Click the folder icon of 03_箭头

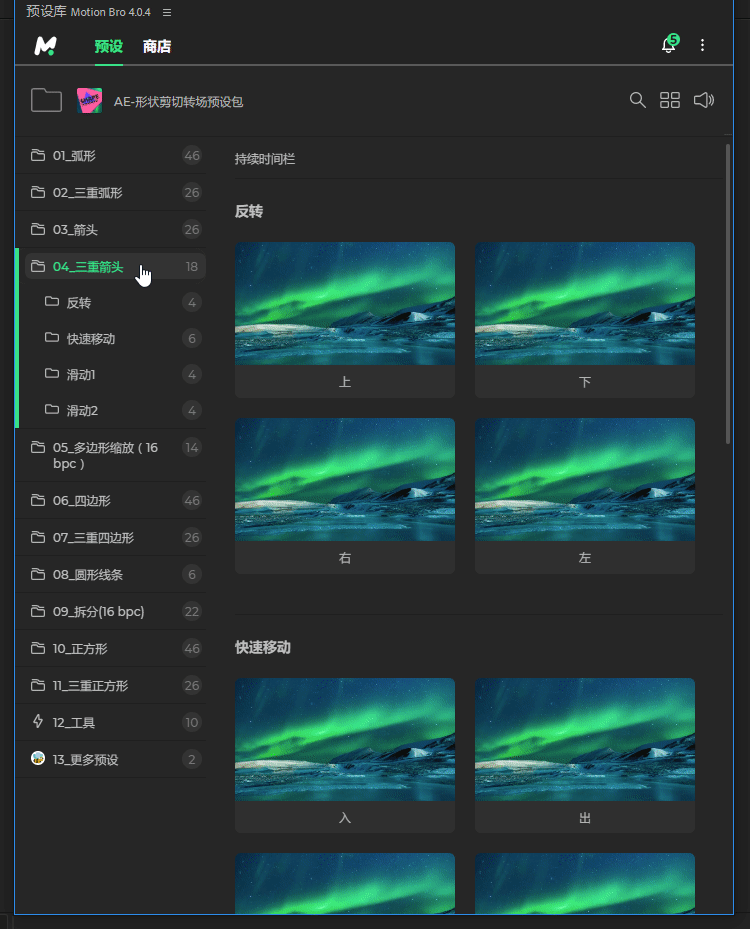click(x=38, y=229)
